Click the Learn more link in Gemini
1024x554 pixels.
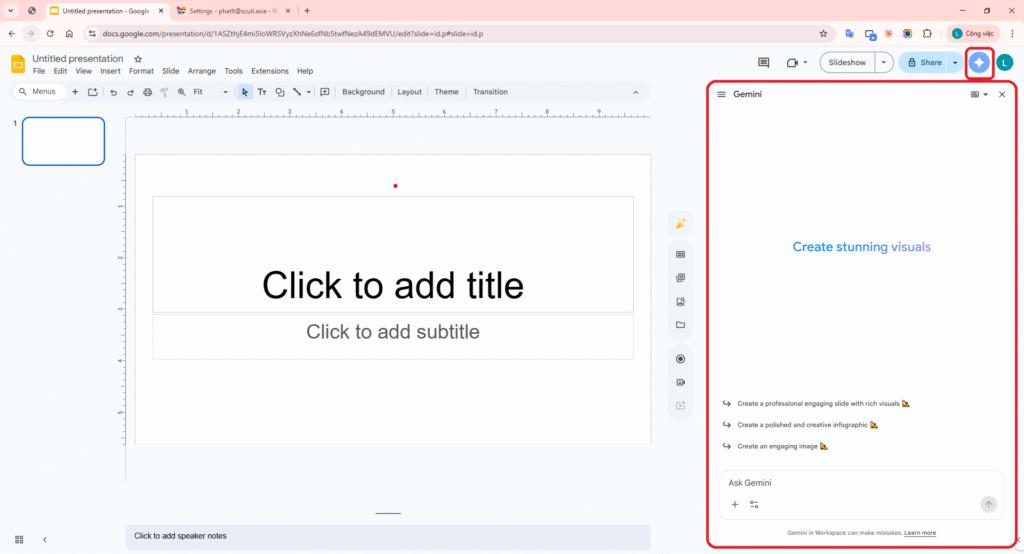(920, 533)
